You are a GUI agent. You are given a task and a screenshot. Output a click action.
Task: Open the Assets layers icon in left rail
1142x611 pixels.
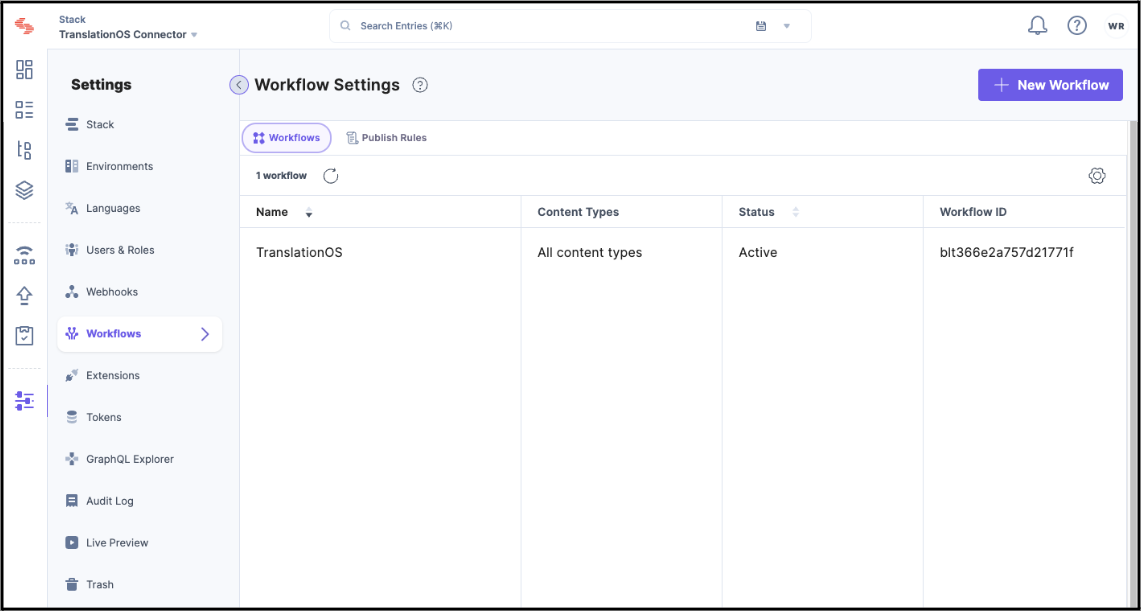point(24,191)
